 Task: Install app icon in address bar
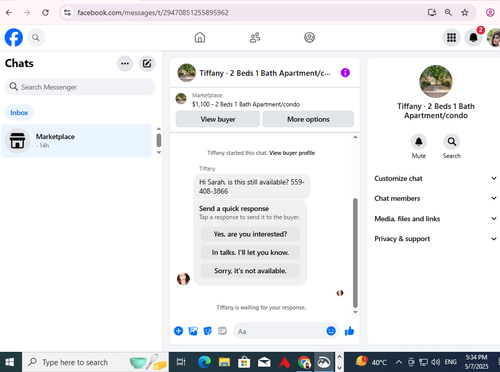tap(432, 13)
